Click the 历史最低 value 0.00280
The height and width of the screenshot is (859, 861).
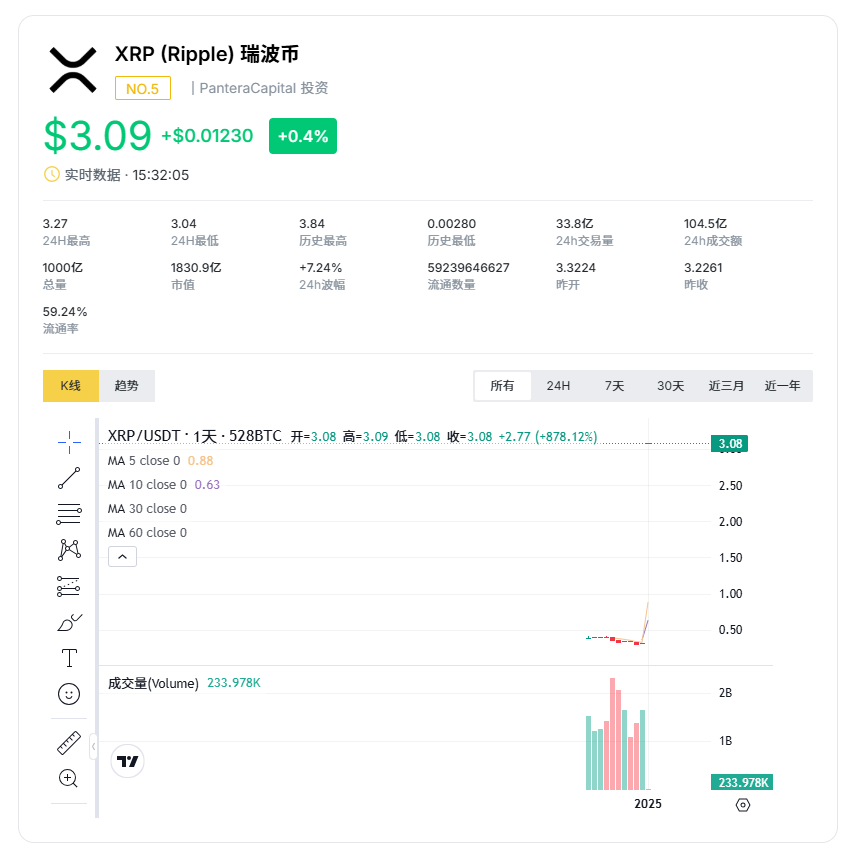click(x=452, y=224)
